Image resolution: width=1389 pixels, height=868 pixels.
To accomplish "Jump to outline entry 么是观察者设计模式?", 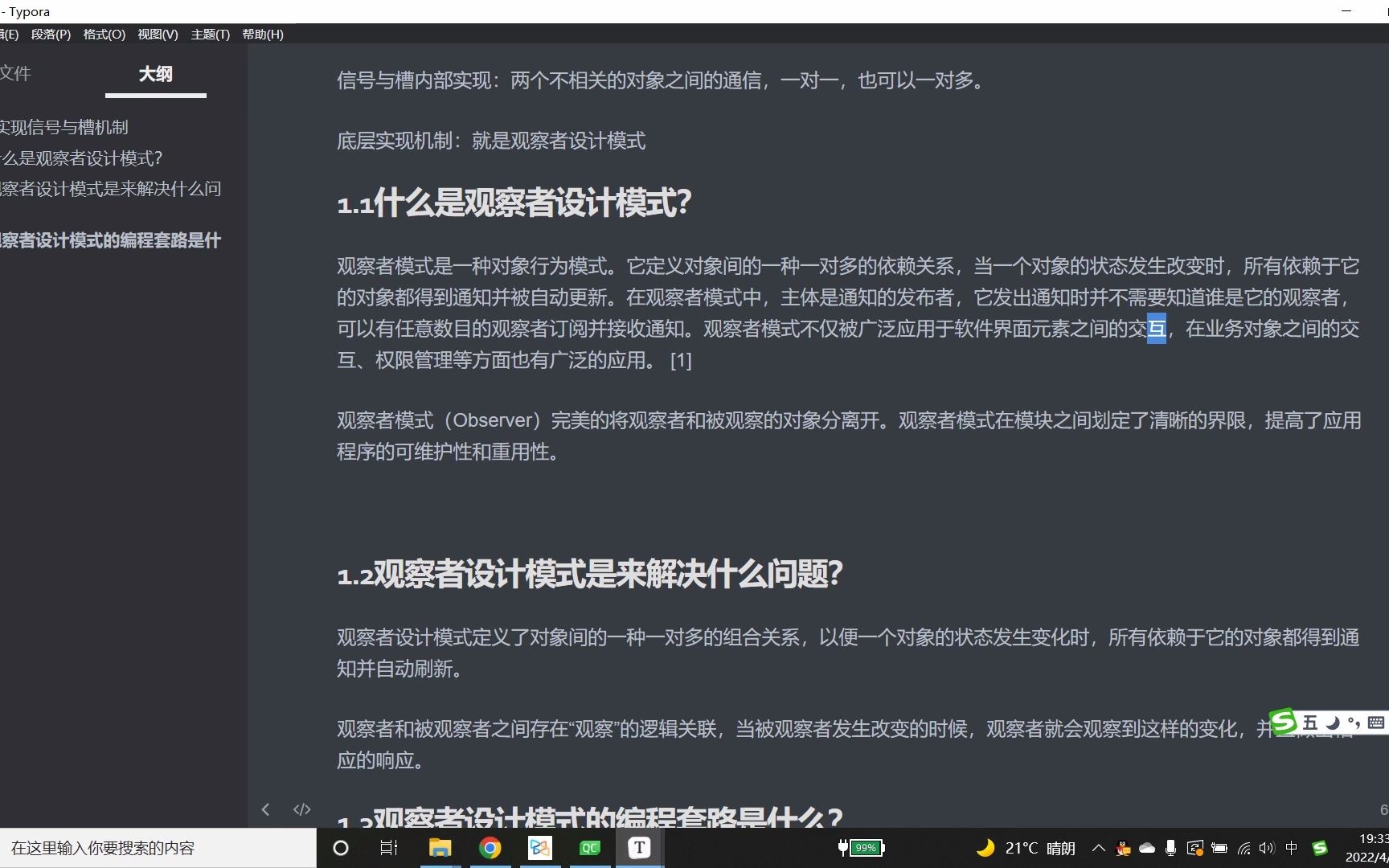I will point(81,158).
